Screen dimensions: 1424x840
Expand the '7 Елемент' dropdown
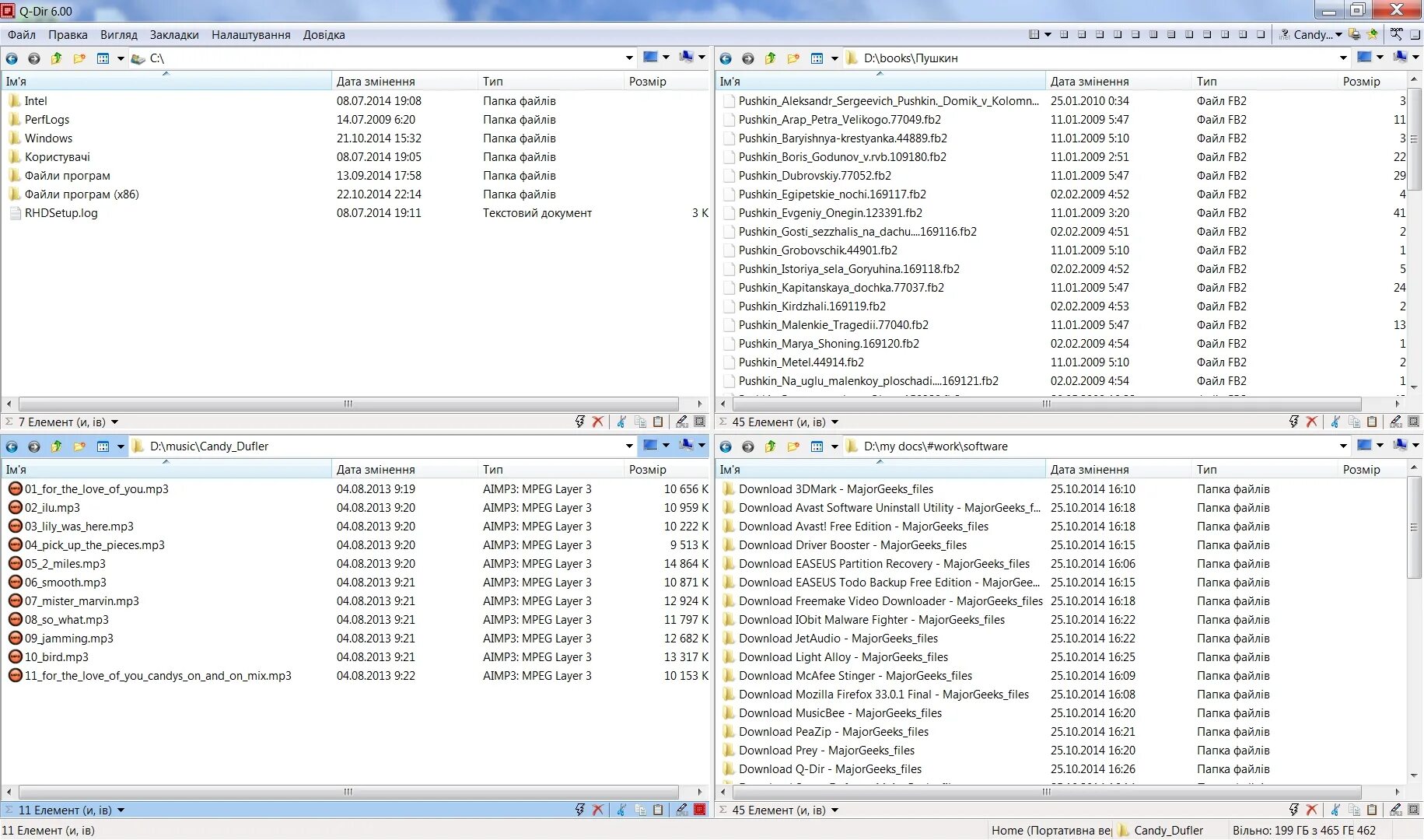pos(114,422)
